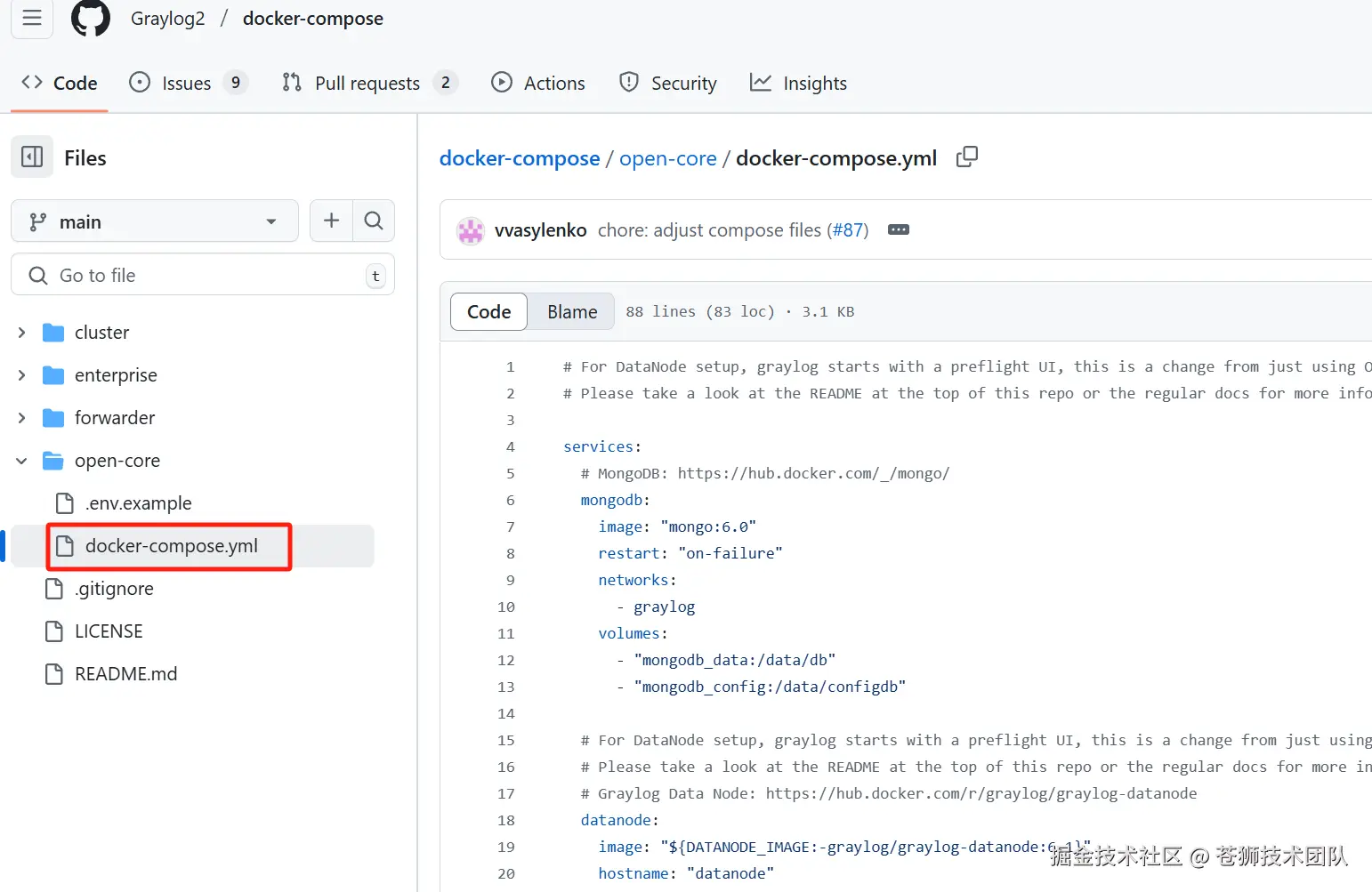Open the Security tab

pyautogui.click(x=668, y=83)
